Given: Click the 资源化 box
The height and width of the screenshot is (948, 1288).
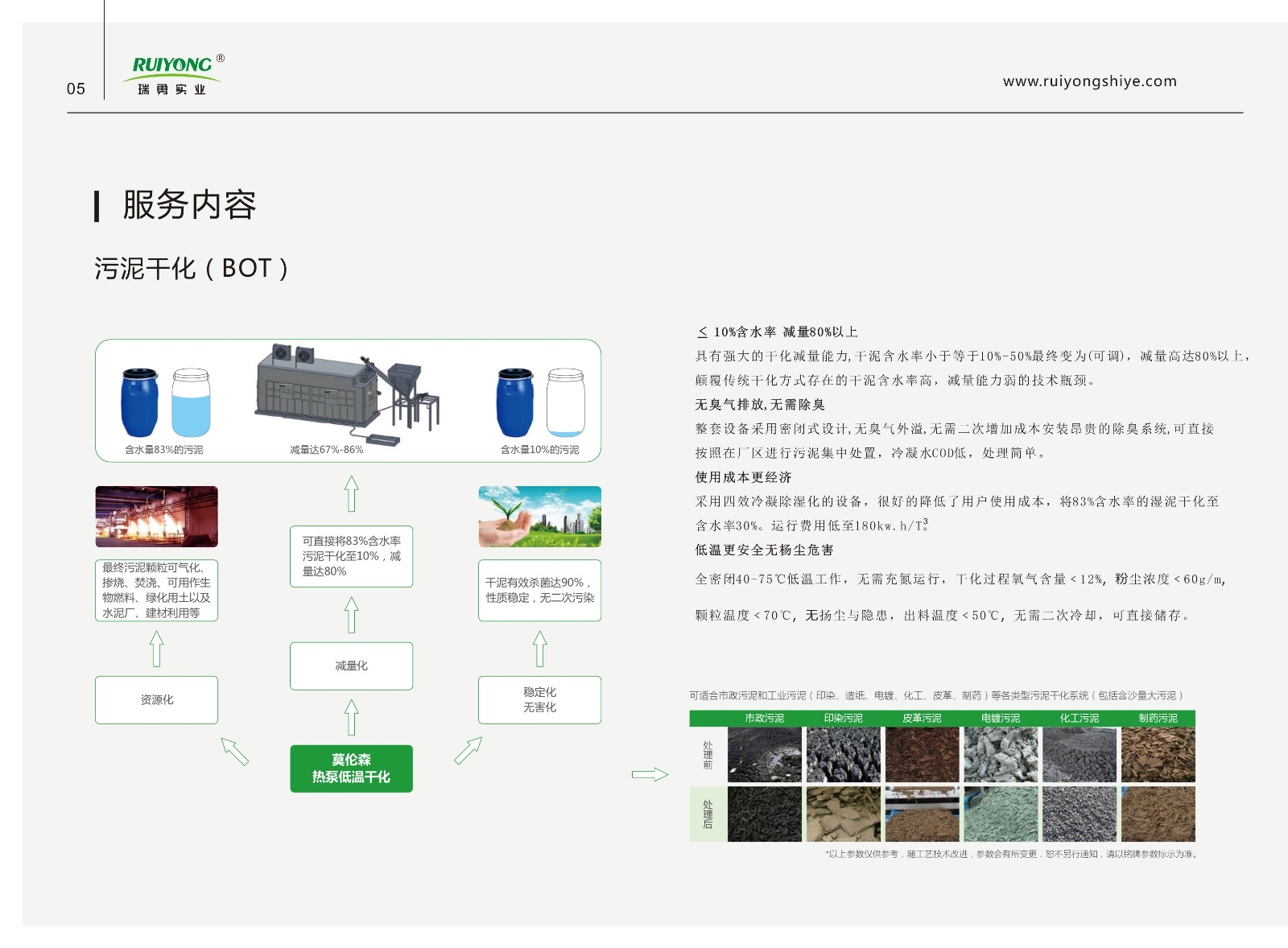Looking at the screenshot, I should point(156,700).
